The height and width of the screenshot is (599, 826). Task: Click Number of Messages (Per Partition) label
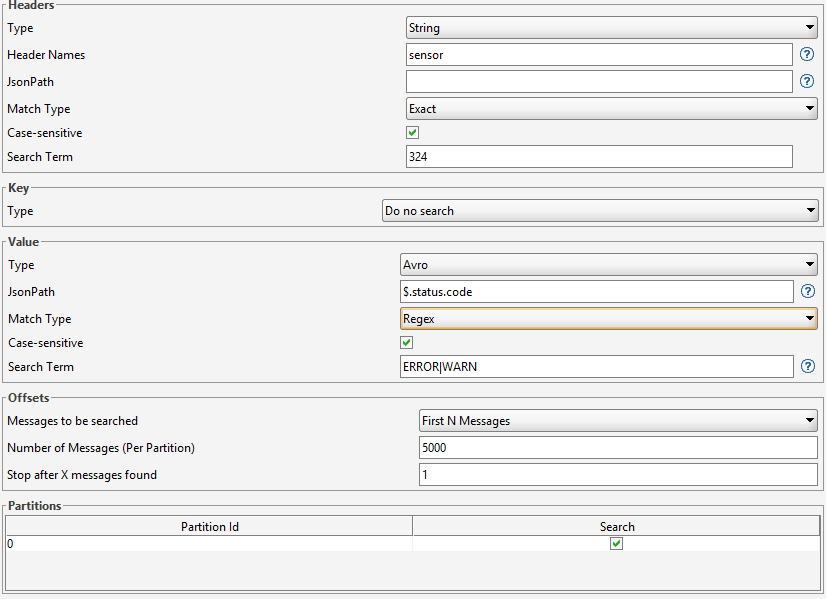pyautogui.click(x=101, y=448)
